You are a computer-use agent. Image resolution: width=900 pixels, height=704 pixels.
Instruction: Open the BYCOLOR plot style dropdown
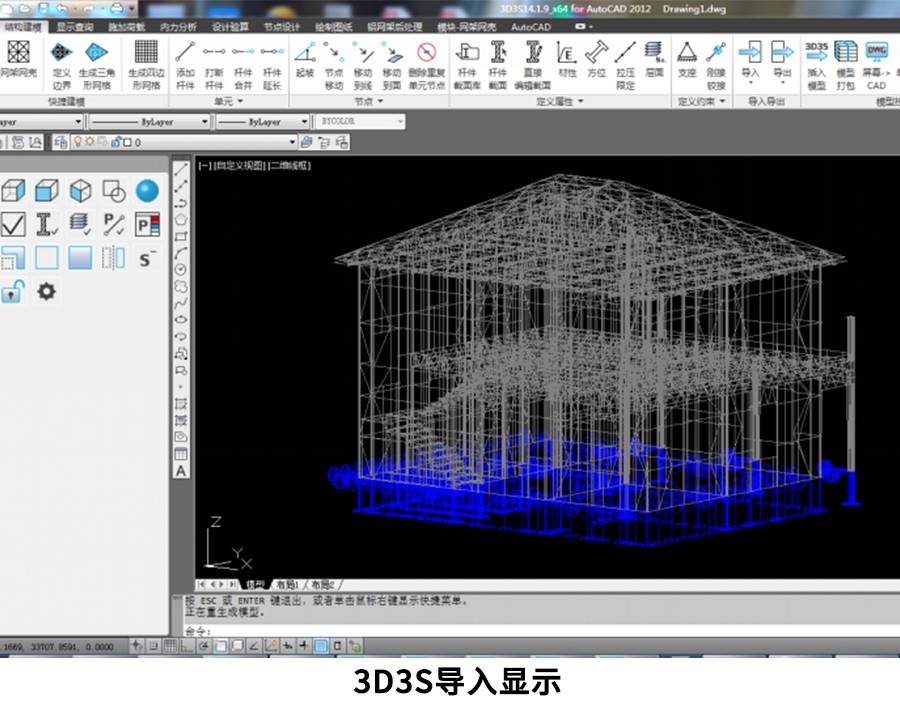[399, 122]
